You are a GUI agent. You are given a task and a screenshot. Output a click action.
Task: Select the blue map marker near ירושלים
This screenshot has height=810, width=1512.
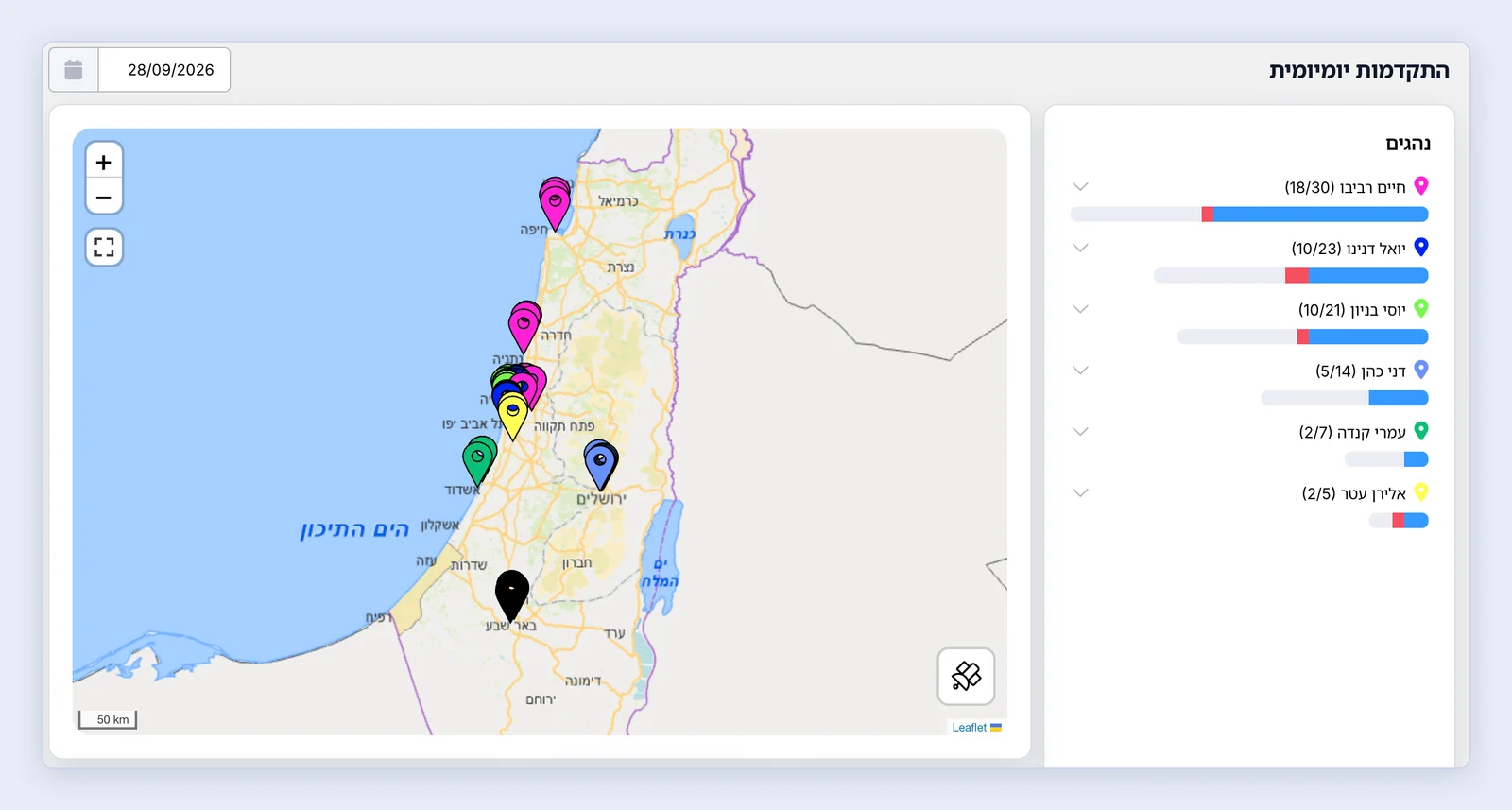[600, 467]
